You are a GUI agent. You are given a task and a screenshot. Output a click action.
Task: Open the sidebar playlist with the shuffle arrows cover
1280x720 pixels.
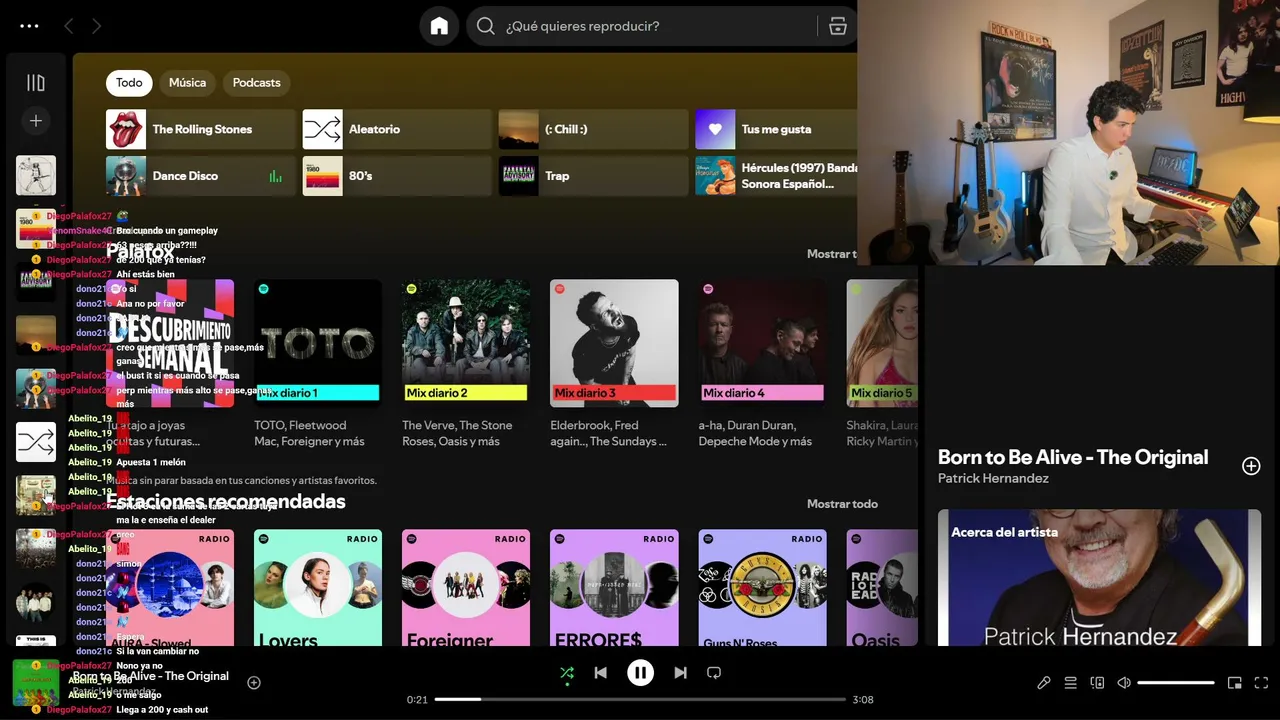tap(36, 442)
